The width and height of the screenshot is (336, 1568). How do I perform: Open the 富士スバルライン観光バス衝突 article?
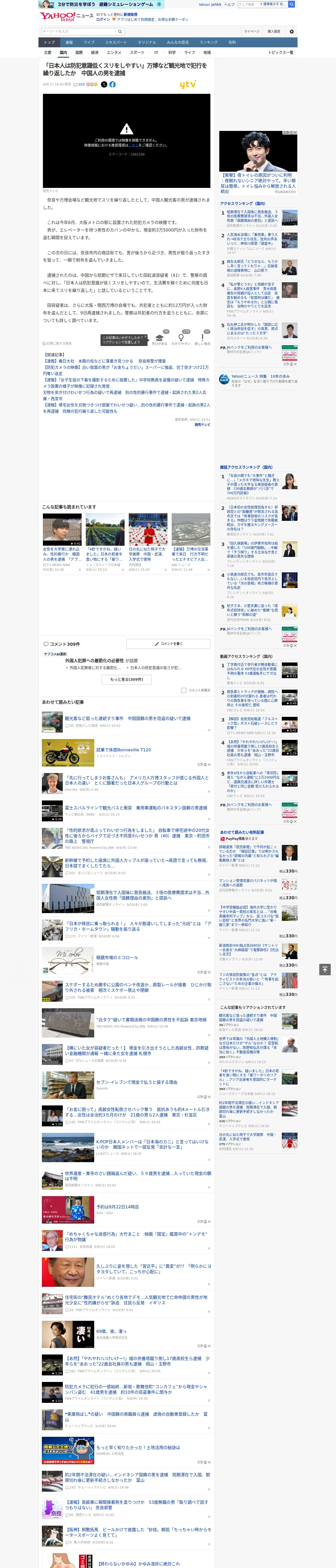tap(136, 808)
